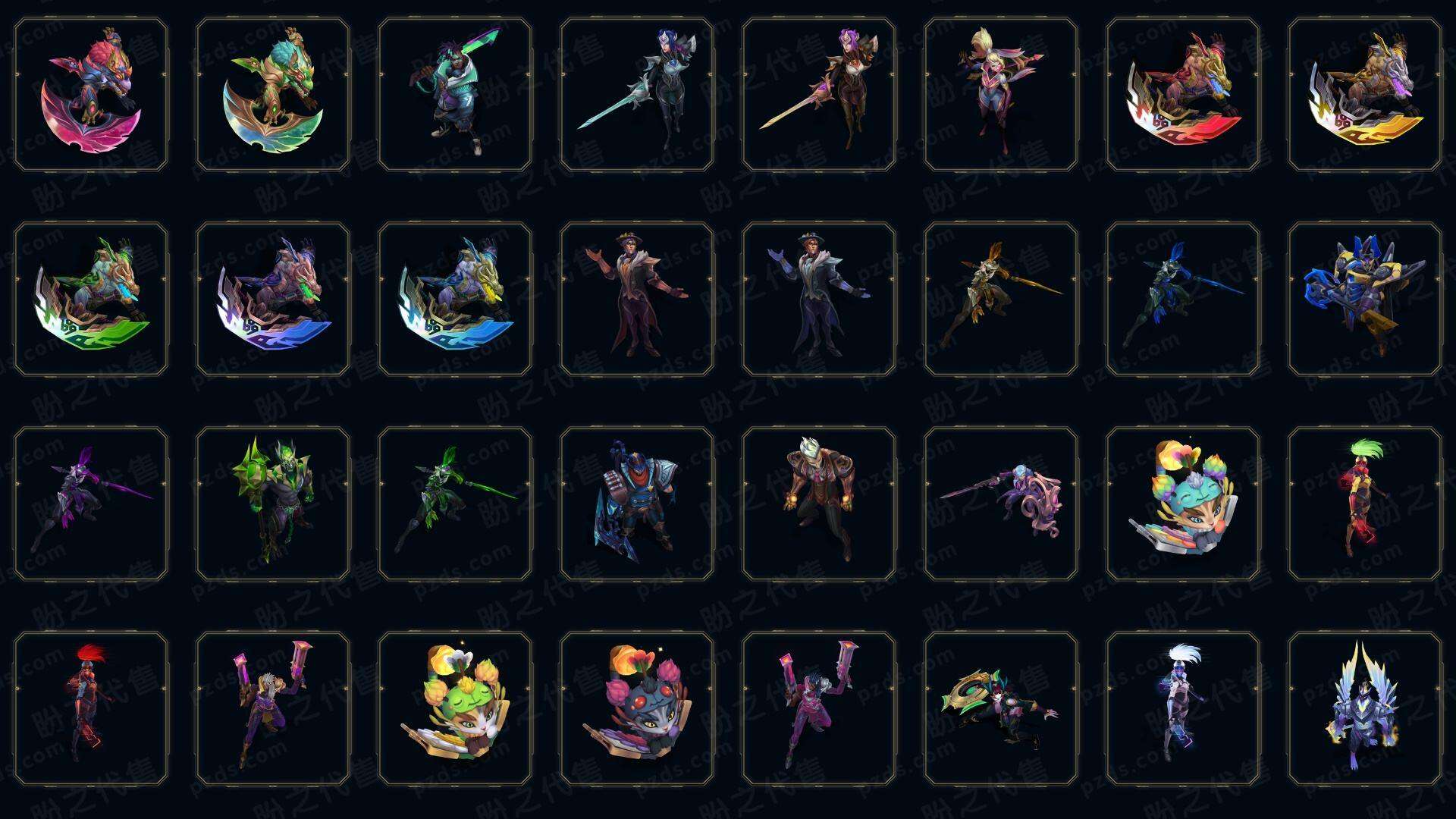Open the blue and gold armored mech skin
Image resolution: width=1456 pixels, height=819 pixels.
coord(1365,299)
